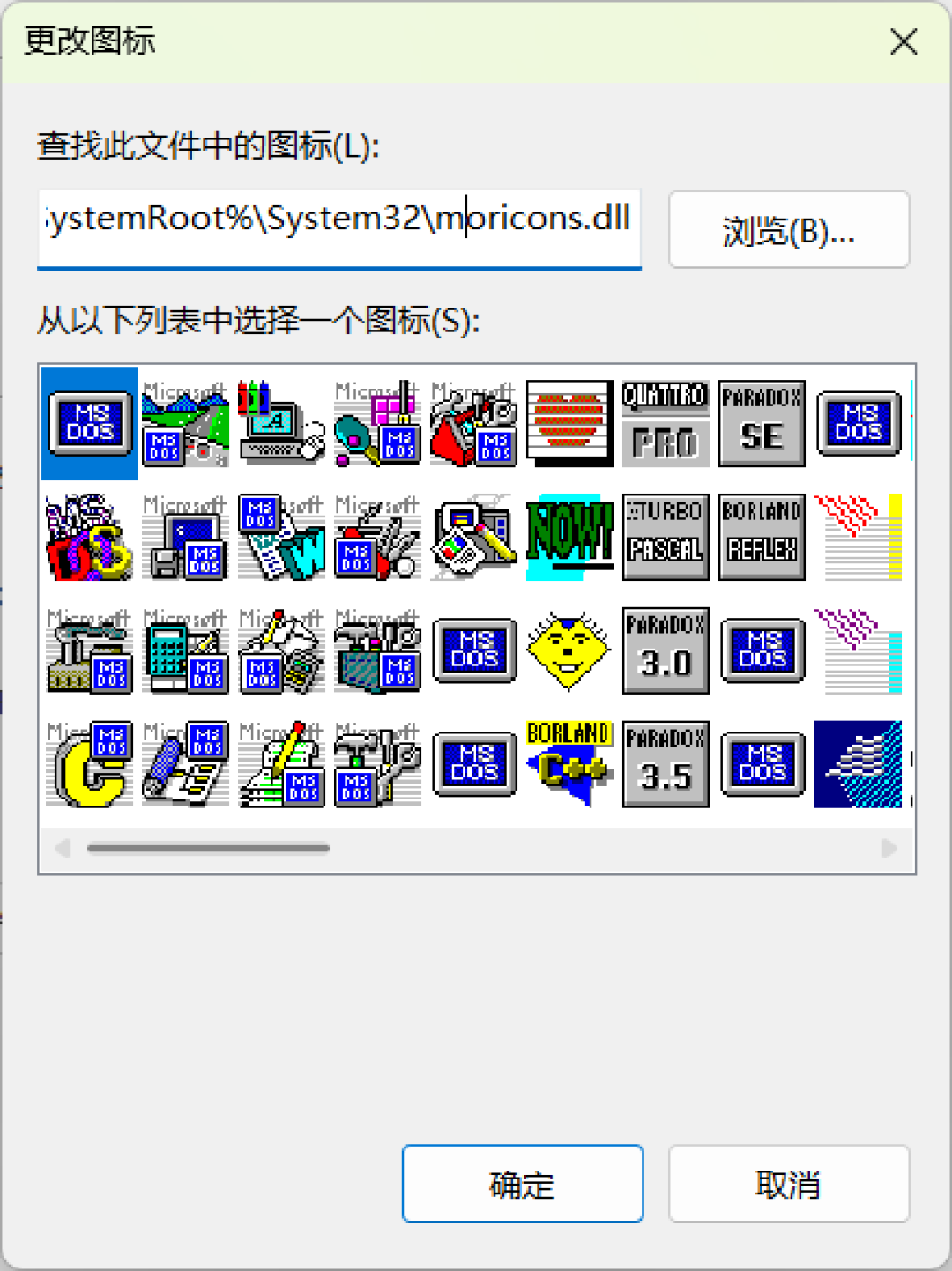The height and width of the screenshot is (1271, 952).
Task: Choose the camera and color palette icon
Action: point(474,537)
